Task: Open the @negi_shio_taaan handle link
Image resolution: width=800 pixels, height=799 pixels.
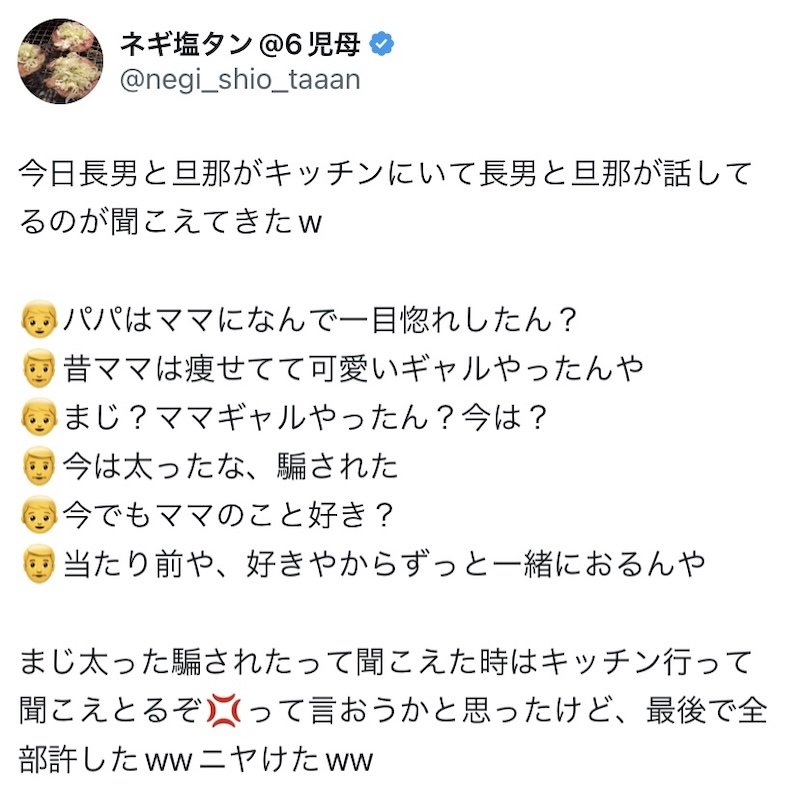Action: pos(240,80)
